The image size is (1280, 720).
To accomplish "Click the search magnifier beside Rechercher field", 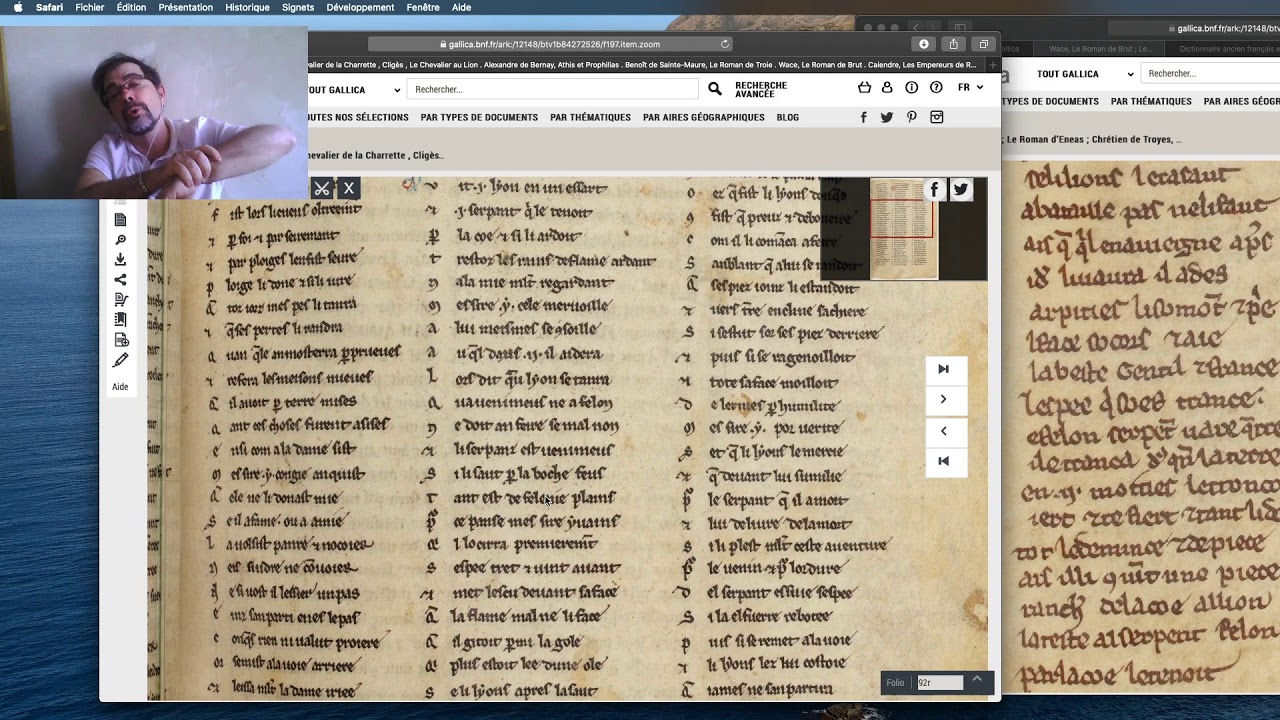I will 715,89.
